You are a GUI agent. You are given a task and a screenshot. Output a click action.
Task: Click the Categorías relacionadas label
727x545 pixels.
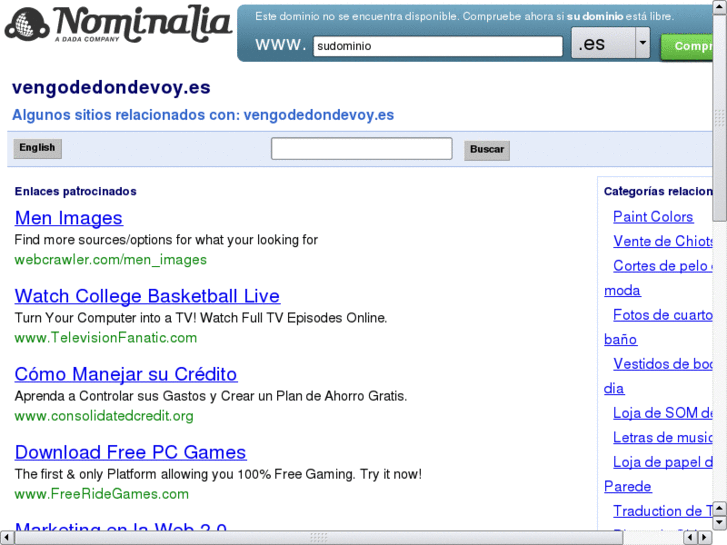click(658, 192)
